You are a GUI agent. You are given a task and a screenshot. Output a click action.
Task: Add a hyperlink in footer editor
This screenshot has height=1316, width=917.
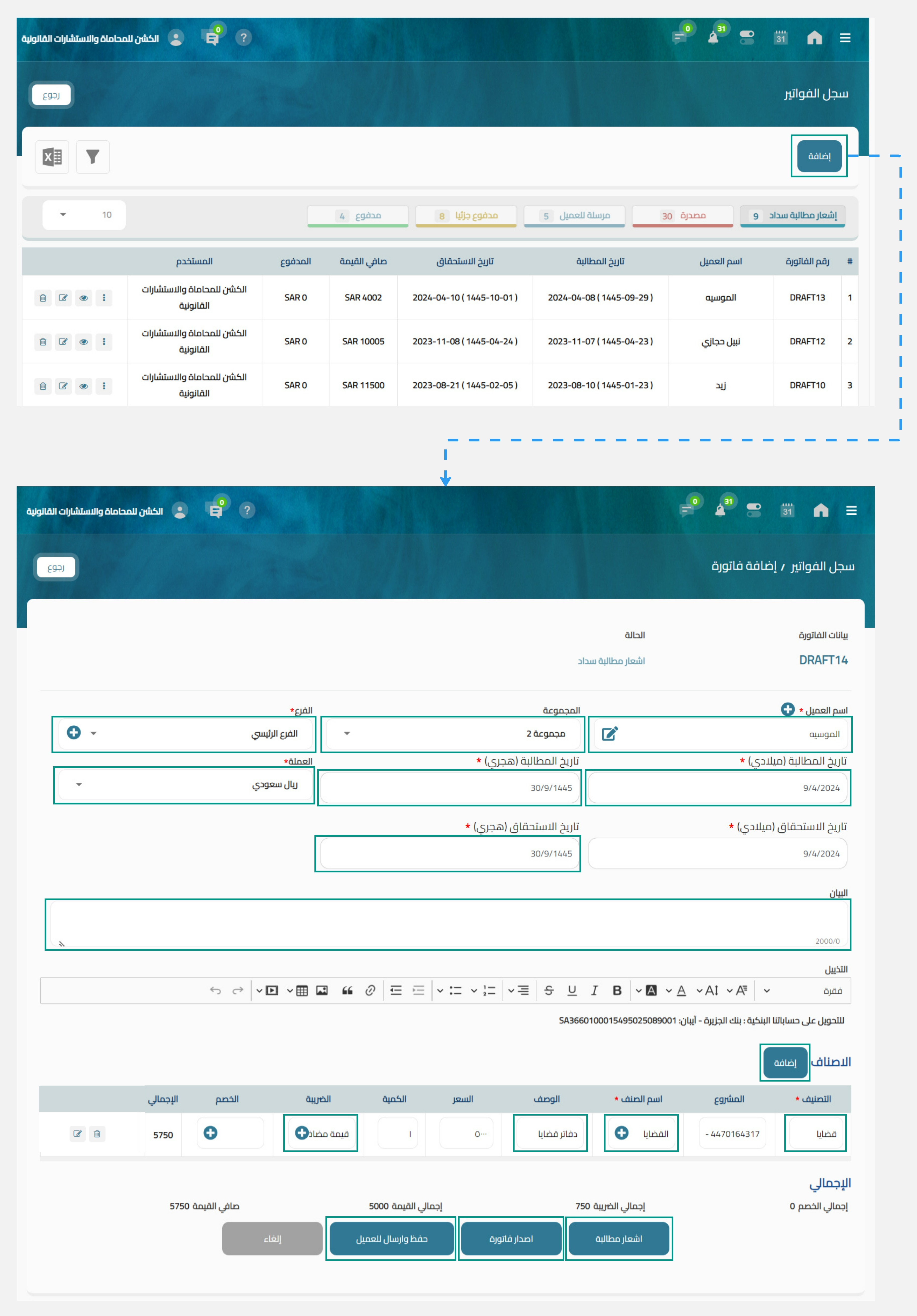click(x=370, y=990)
